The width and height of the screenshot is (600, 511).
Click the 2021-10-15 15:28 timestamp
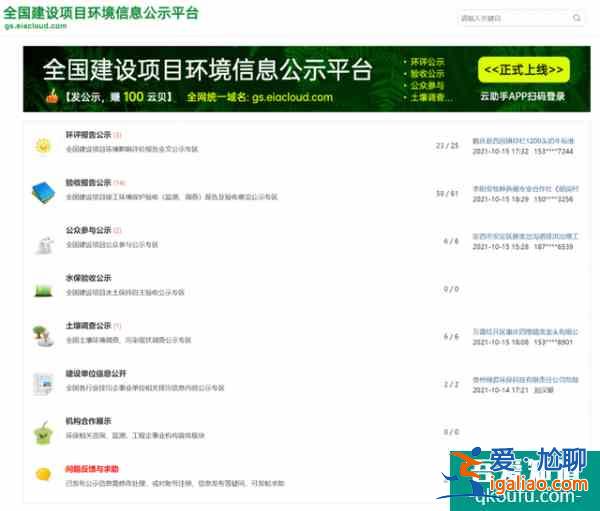[x=500, y=247]
